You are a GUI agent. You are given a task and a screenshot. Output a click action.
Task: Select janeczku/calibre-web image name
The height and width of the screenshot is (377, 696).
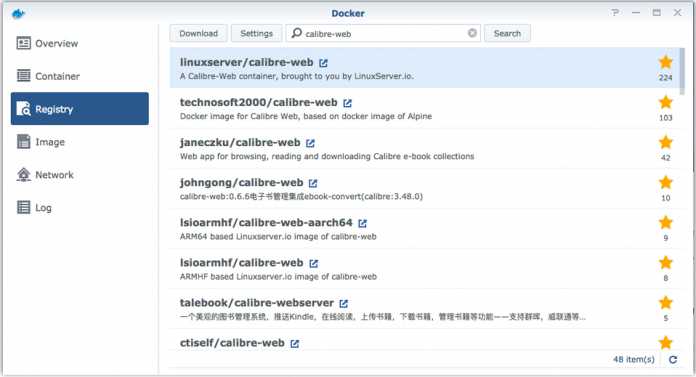click(x=240, y=143)
